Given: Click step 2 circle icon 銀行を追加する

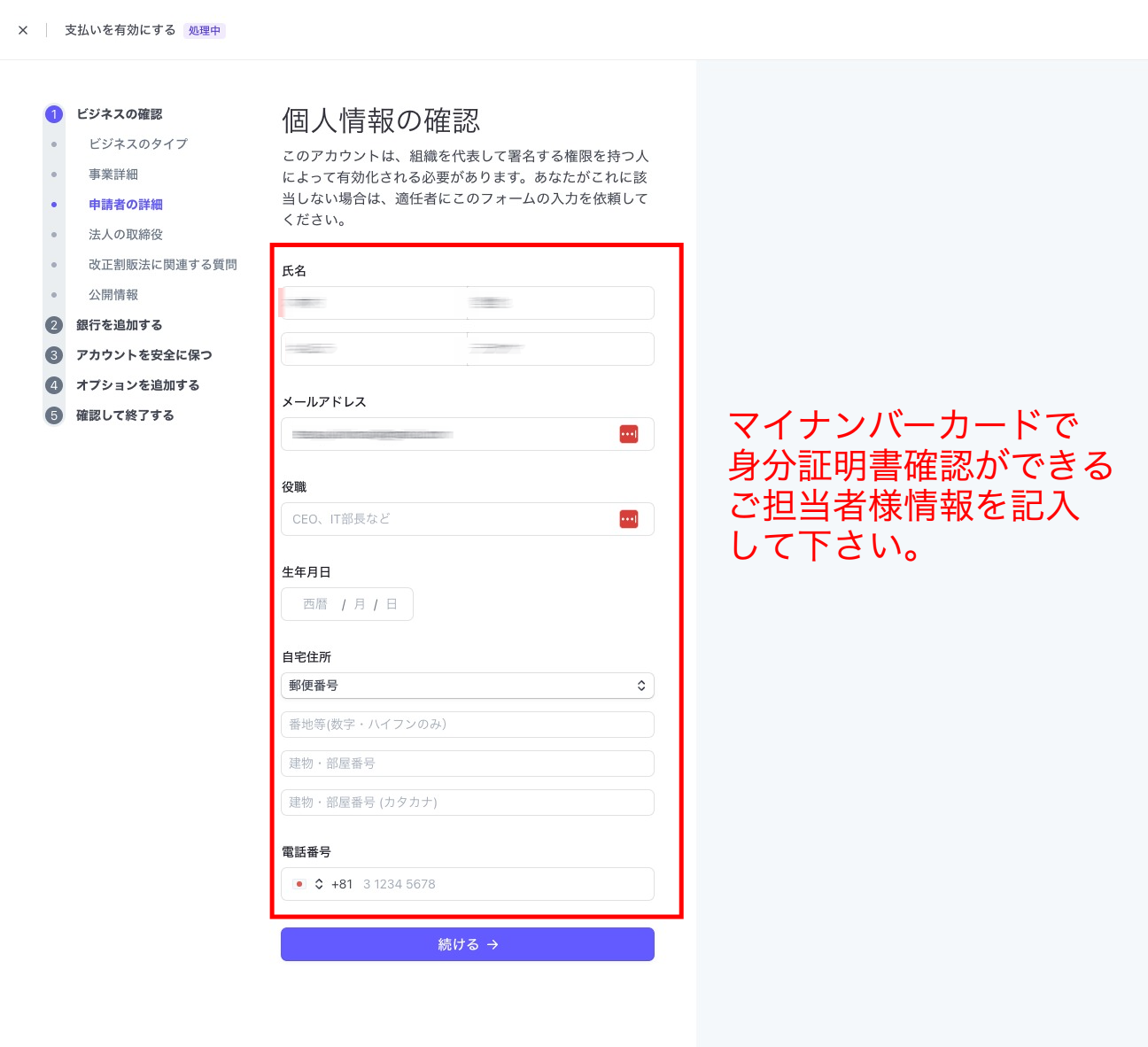Looking at the screenshot, I should pyautogui.click(x=54, y=325).
